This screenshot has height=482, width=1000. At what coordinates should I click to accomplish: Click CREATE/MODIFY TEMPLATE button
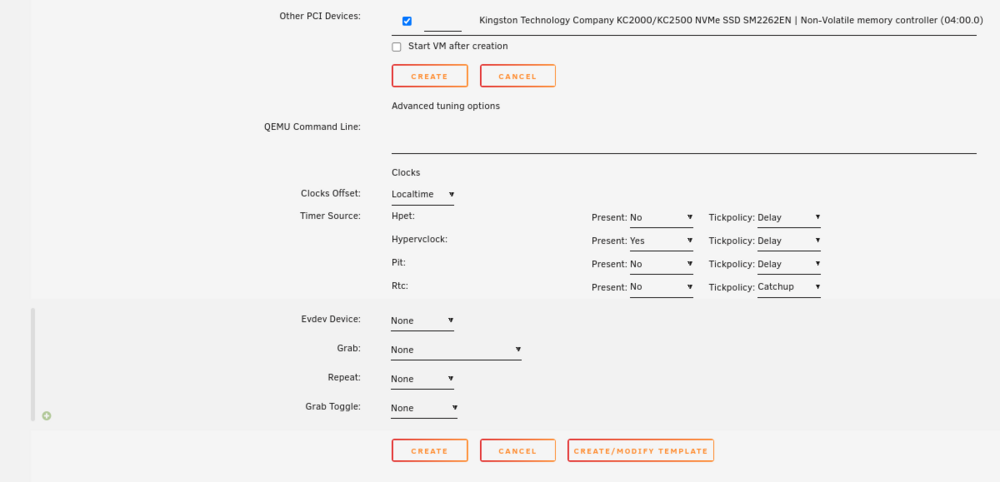pos(640,450)
